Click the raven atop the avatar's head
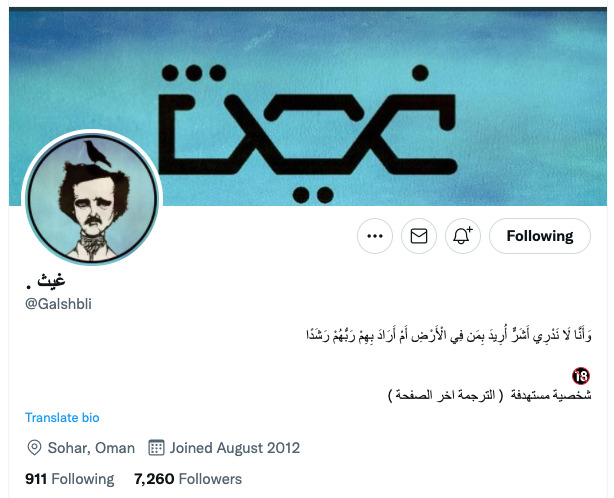Image resolution: width=614 pixels, height=498 pixels. click(x=96, y=153)
